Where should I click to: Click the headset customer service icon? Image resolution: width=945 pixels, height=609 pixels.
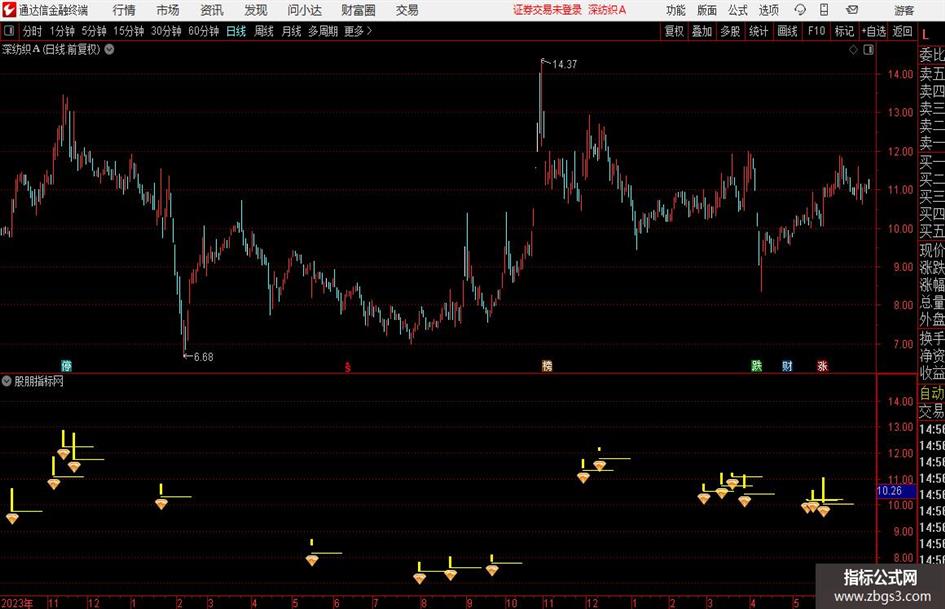[800, 10]
